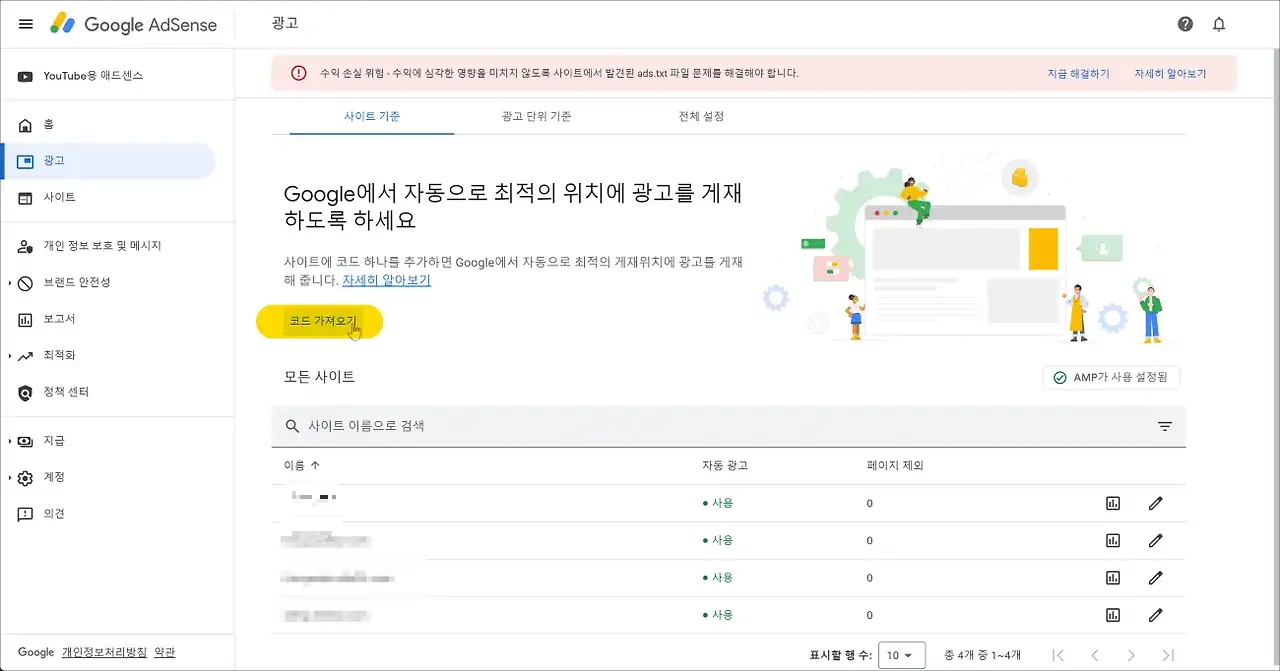Open report icon for second site row

pyautogui.click(x=1113, y=540)
